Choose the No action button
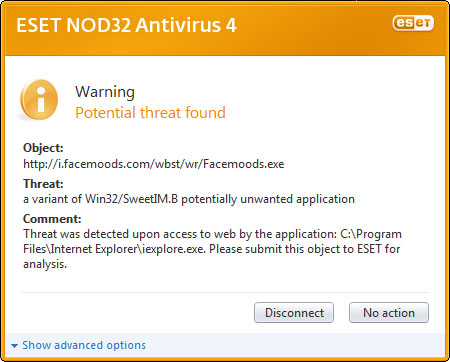This screenshot has width=450, height=362. click(389, 313)
